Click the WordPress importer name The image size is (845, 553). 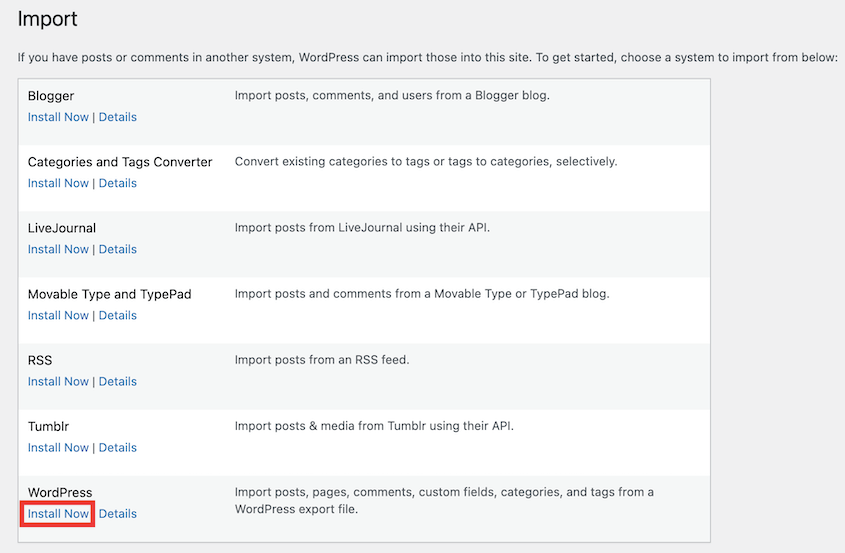tap(60, 492)
